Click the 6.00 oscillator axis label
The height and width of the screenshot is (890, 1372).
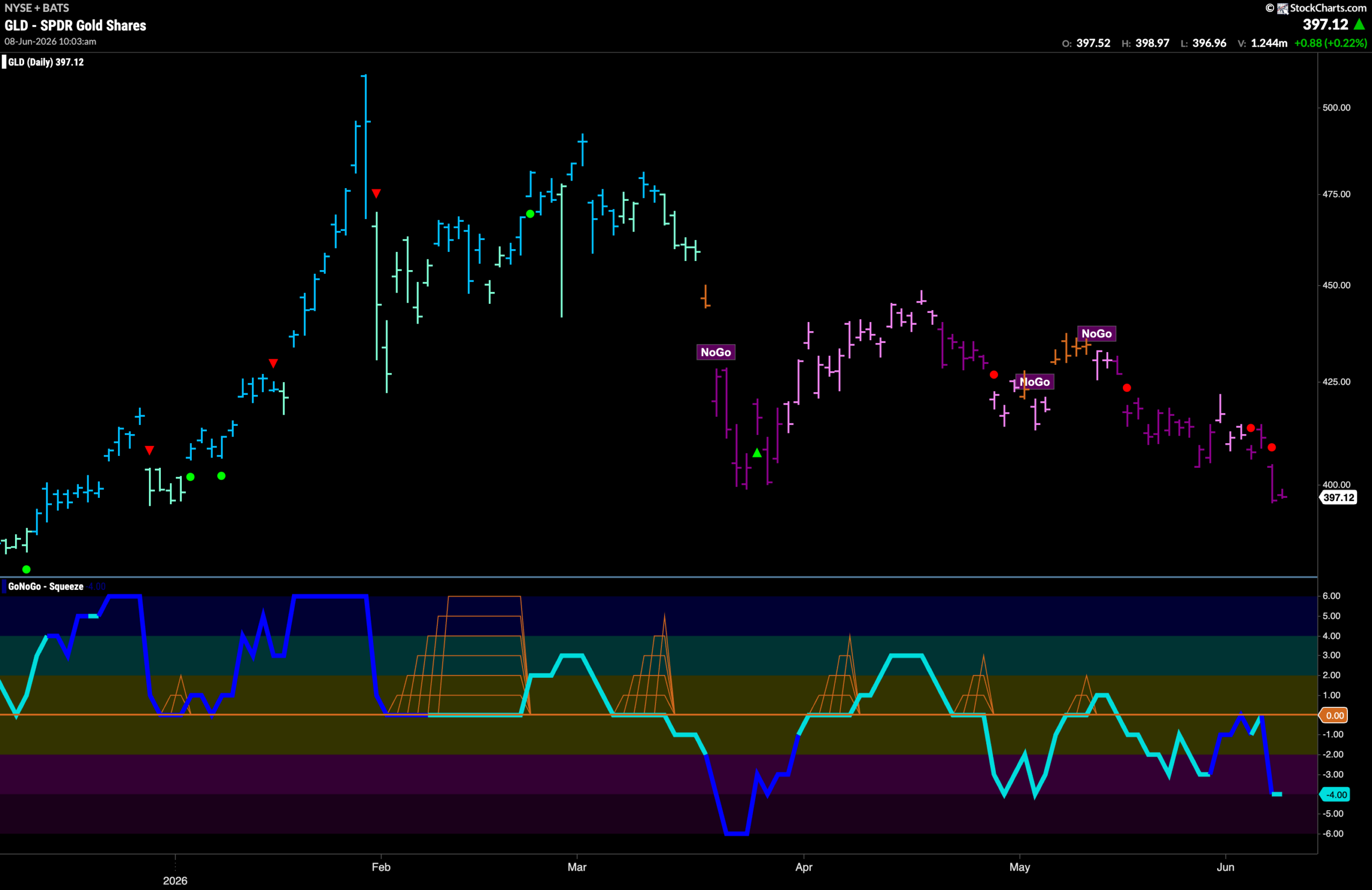(1331, 596)
